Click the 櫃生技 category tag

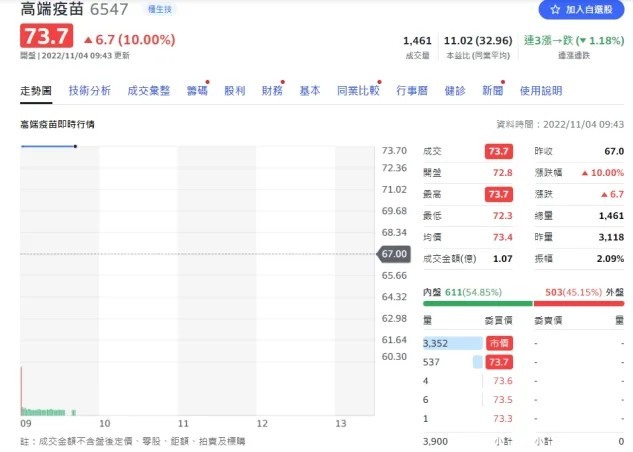[160, 9]
